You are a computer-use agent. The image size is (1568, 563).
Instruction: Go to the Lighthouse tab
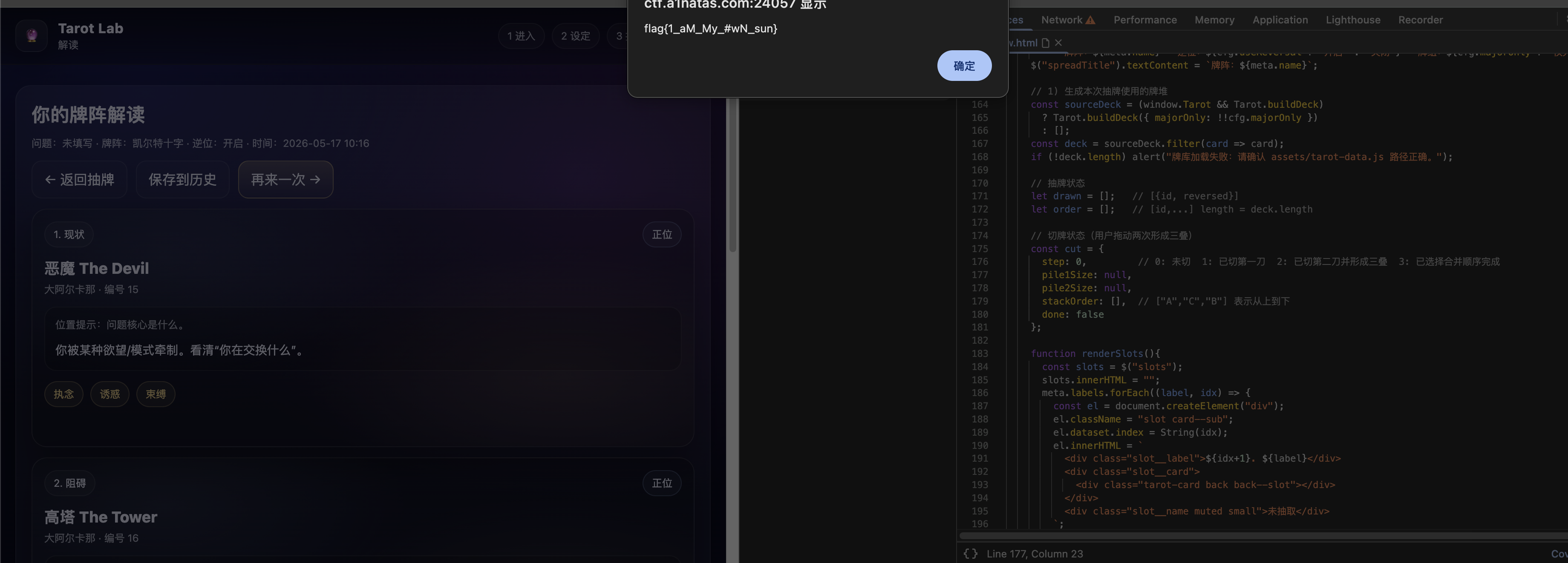pos(1352,20)
